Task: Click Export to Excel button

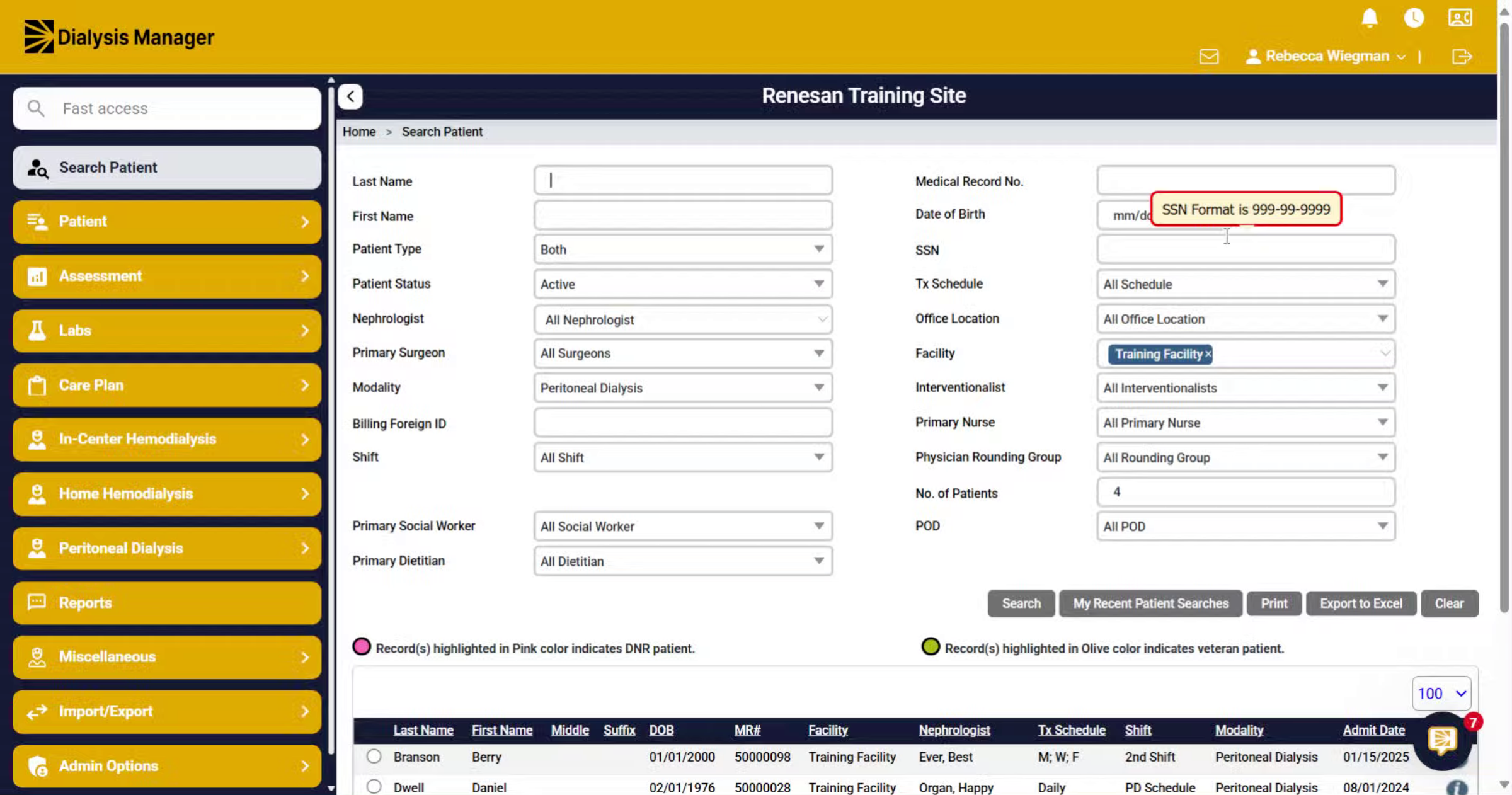Action: [x=1361, y=603]
